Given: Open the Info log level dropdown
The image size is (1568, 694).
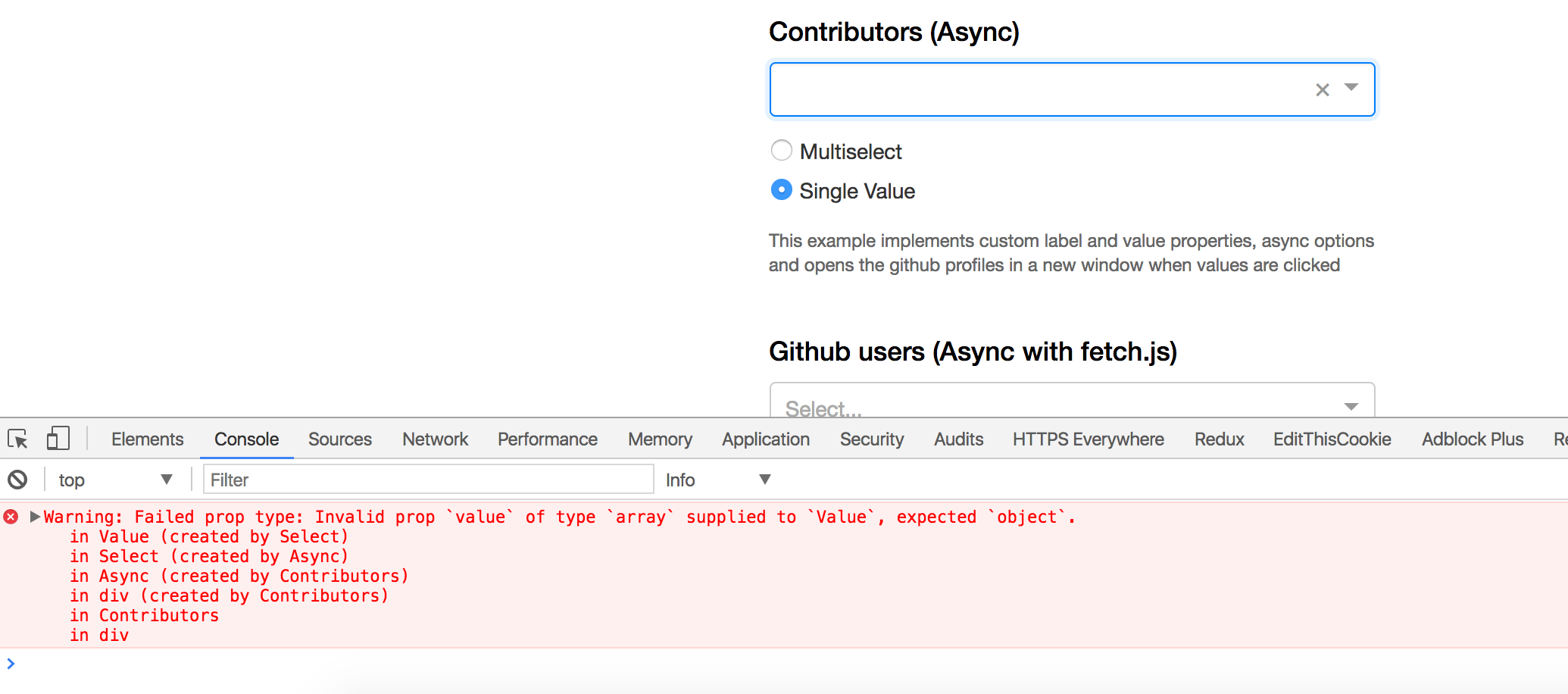Looking at the screenshot, I should click(x=717, y=480).
